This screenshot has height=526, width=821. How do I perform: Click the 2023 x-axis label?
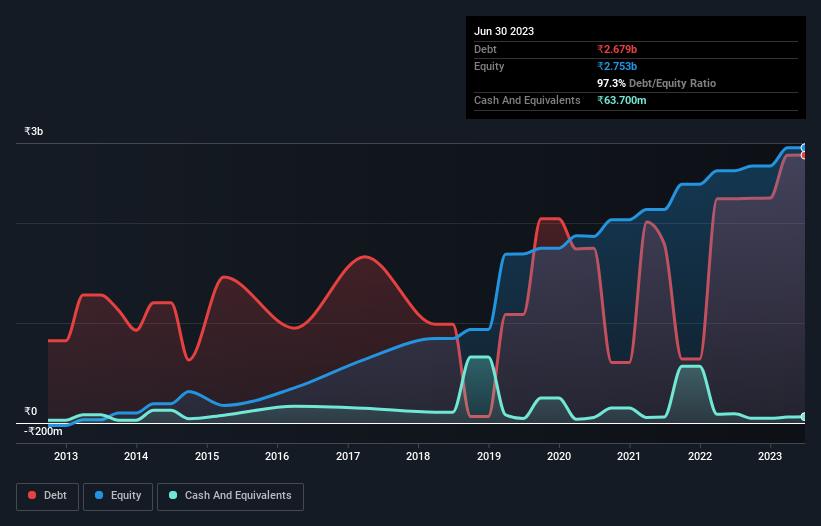770,456
